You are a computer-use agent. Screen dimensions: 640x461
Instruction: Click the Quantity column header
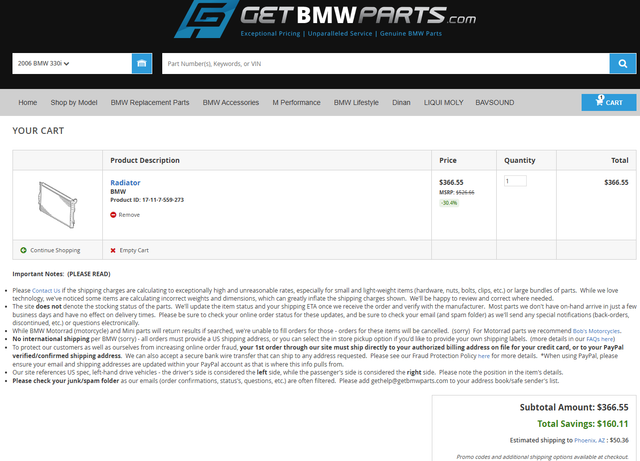coord(520,160)
